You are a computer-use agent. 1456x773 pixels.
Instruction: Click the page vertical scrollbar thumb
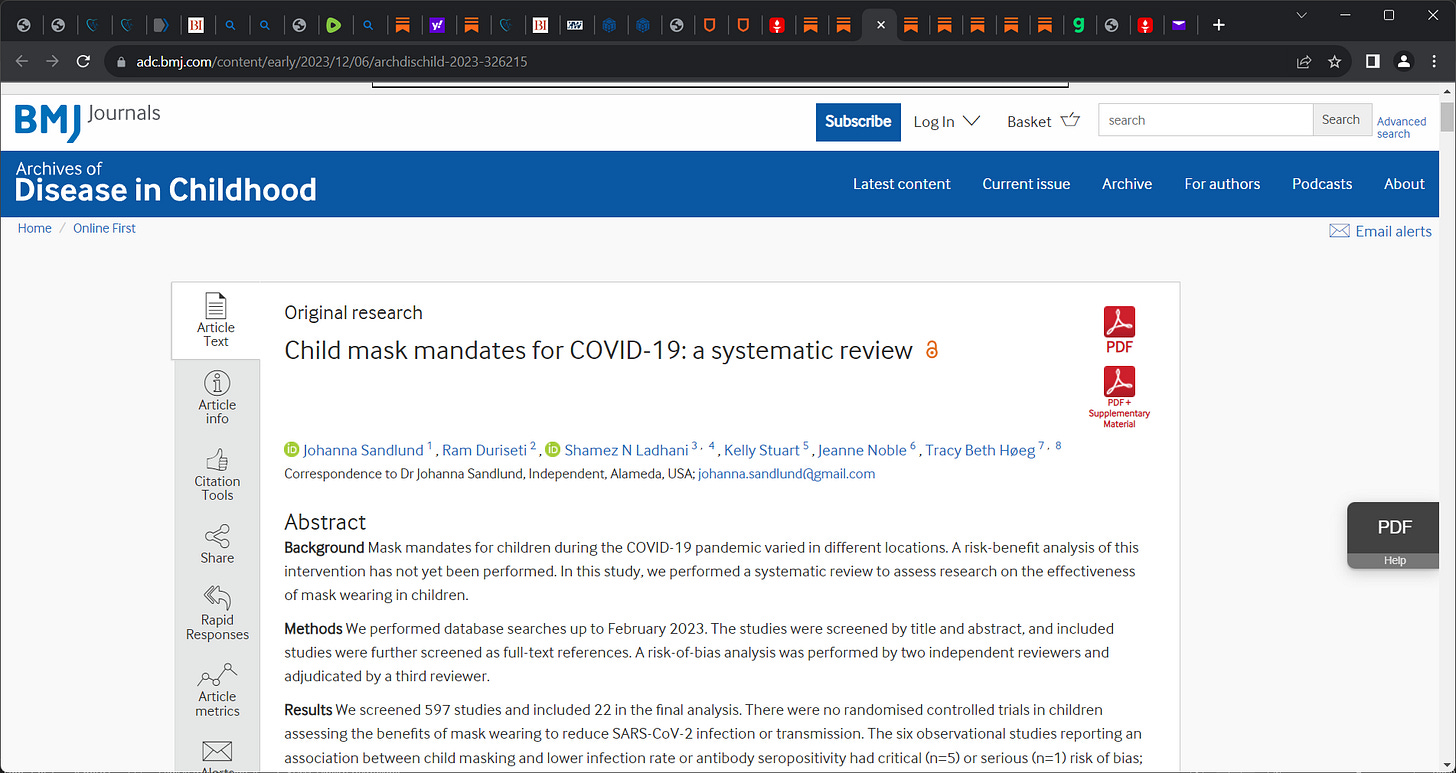pos(1447,118)
